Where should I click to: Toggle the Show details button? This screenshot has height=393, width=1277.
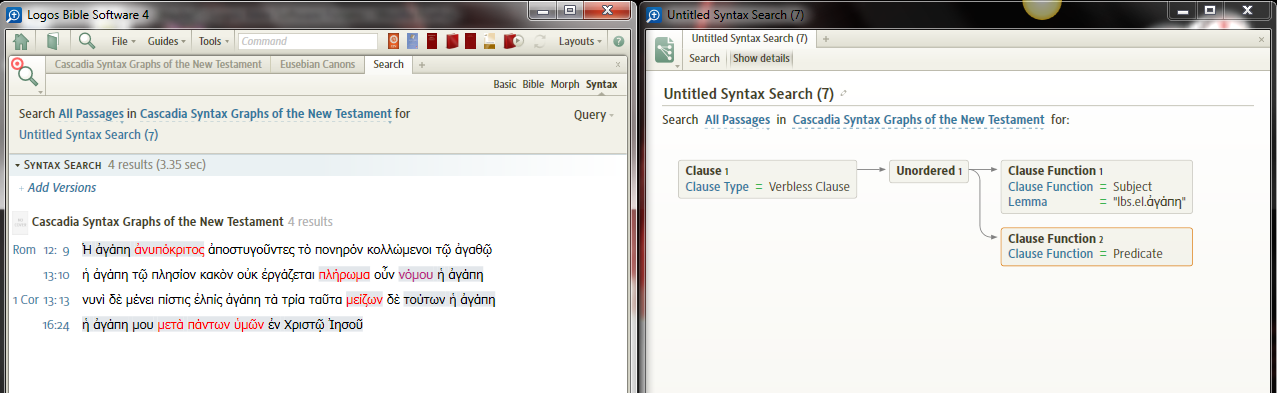pos(761,58)
